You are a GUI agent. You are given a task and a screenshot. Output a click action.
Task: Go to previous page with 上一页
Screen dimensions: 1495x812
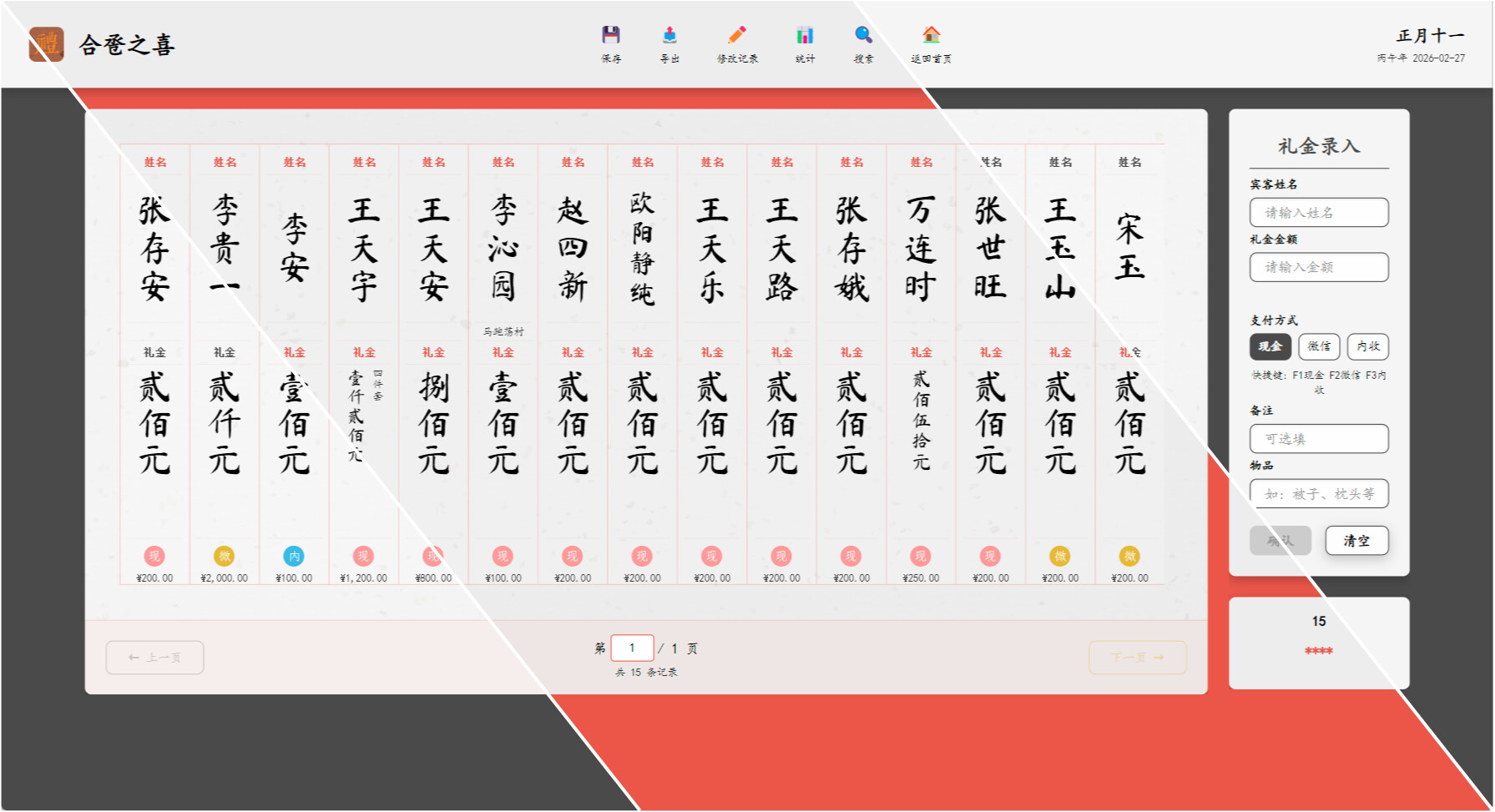154,658
